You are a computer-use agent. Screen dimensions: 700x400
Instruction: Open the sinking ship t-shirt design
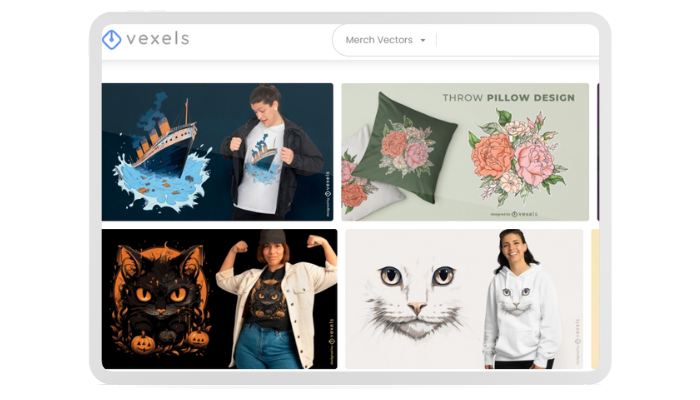coord(217,152)
